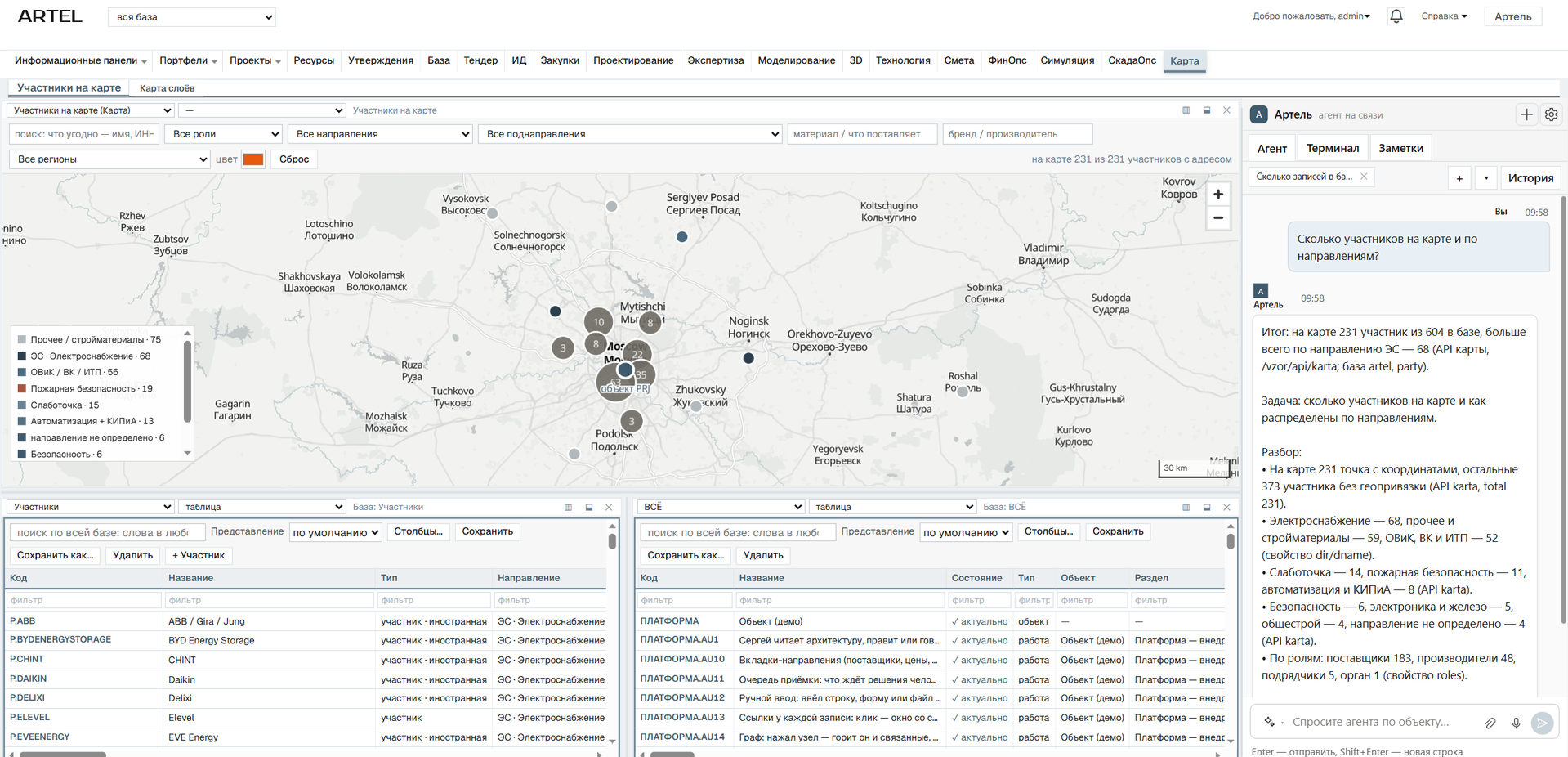1568x757 pixels.
Task: Attach a file with the paperclip icon
Action: tap(1490, 723)
